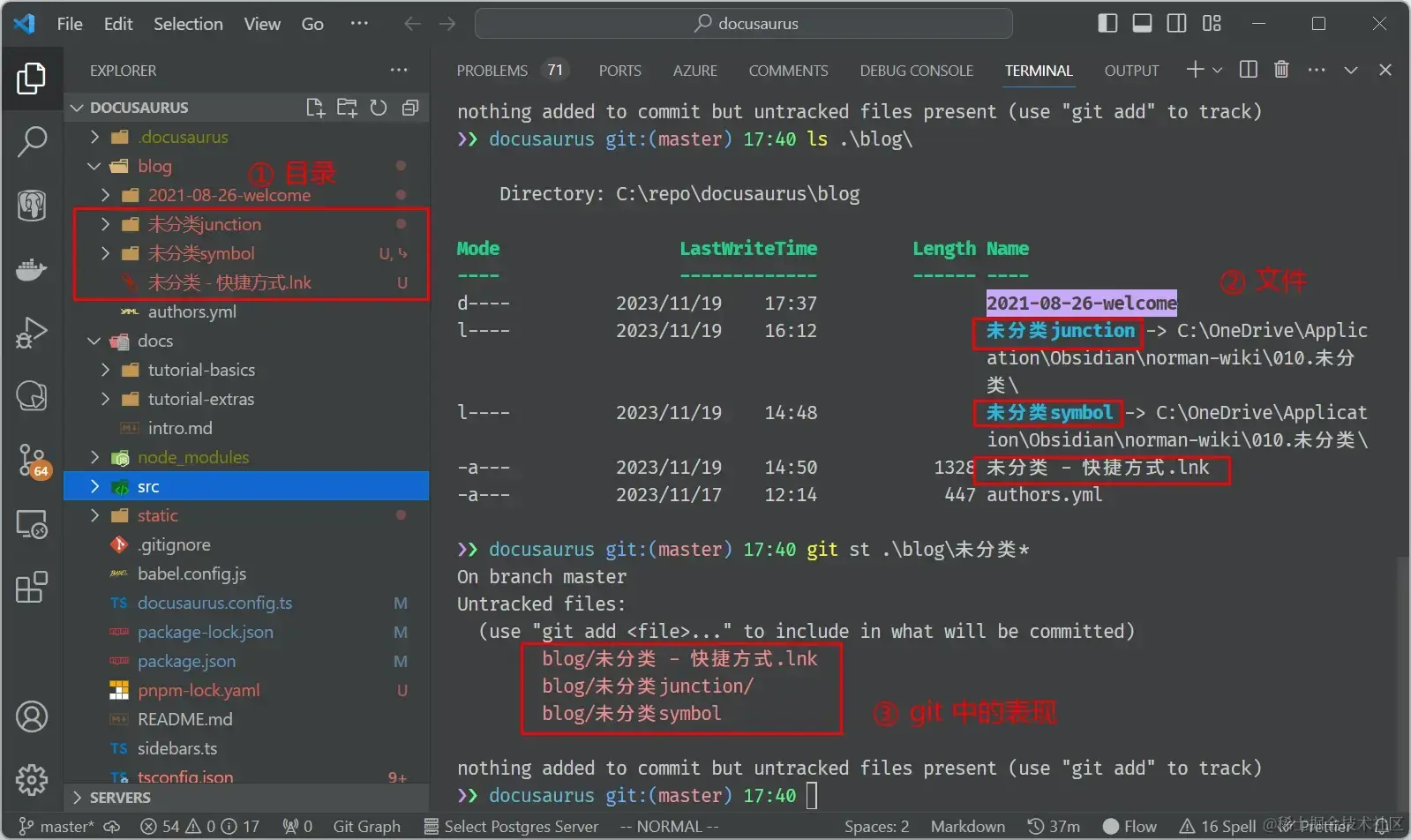Collapse the DOCUSAURUS root section
The height and width of the screenshot is (840, 1411).
pyautogui.click(x=77, y=108)
